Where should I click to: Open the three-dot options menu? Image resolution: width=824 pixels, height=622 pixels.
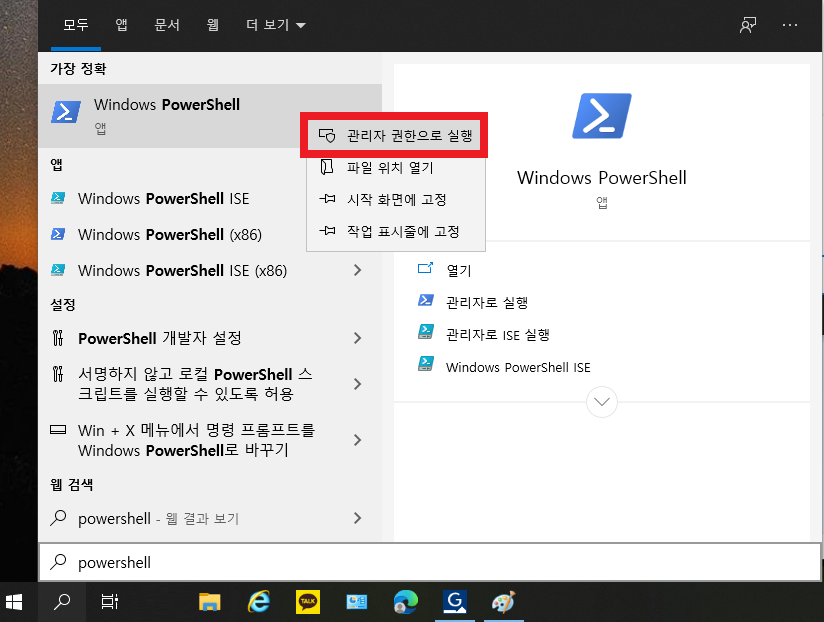coord(790,25)
